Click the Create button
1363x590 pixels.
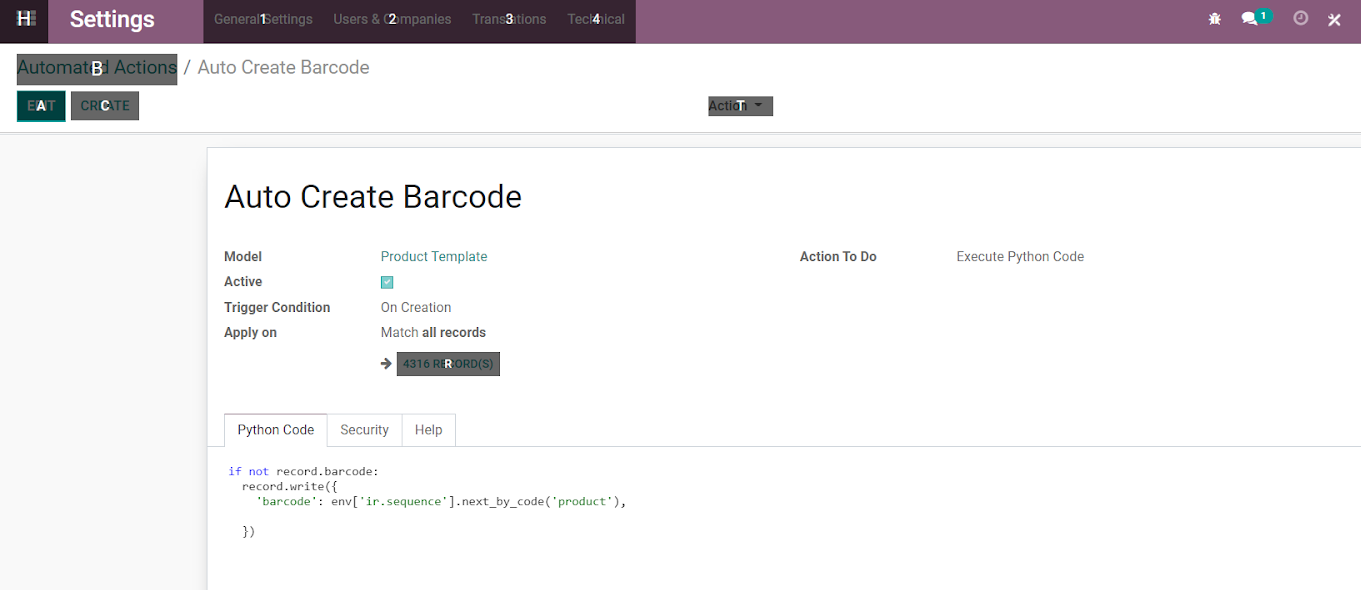tap(105, 106)
